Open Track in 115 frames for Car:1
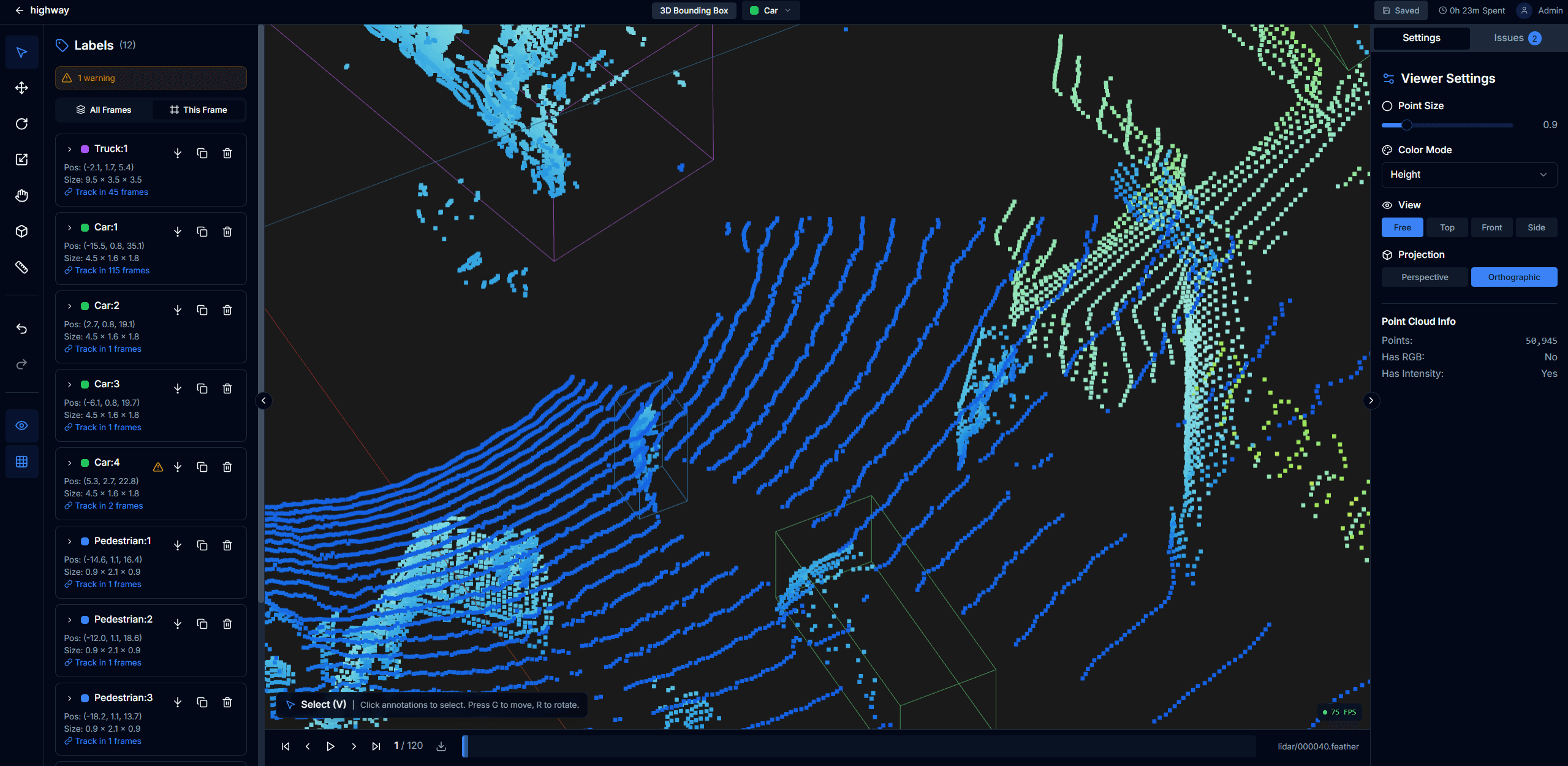This screenshot has height=766, width=1568. [112, 270]
